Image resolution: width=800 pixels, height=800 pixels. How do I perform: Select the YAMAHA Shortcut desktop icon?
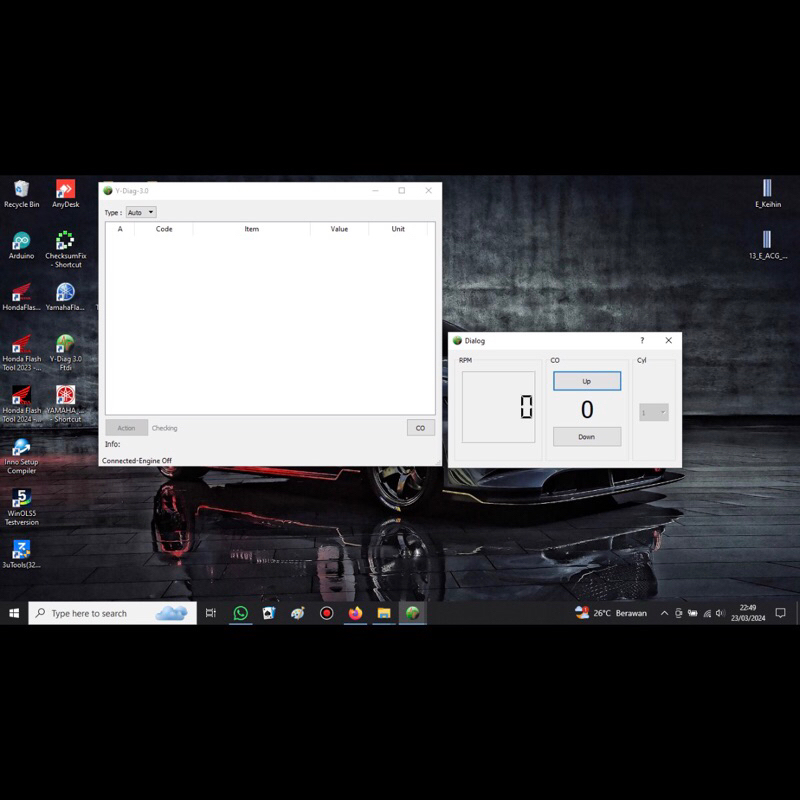(x=65, y=405)
